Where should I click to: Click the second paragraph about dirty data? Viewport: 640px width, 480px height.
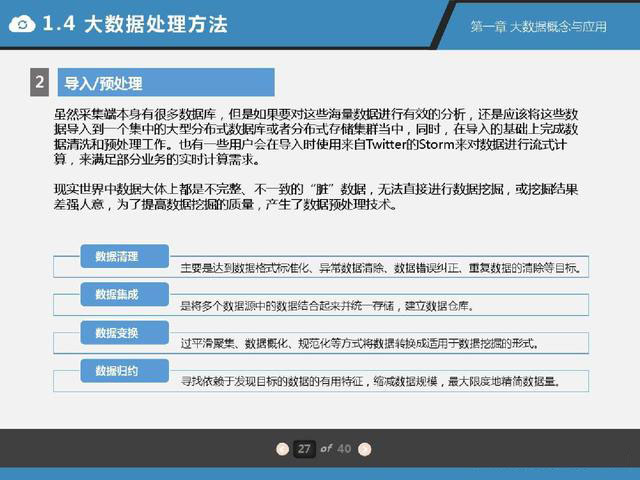320,197
